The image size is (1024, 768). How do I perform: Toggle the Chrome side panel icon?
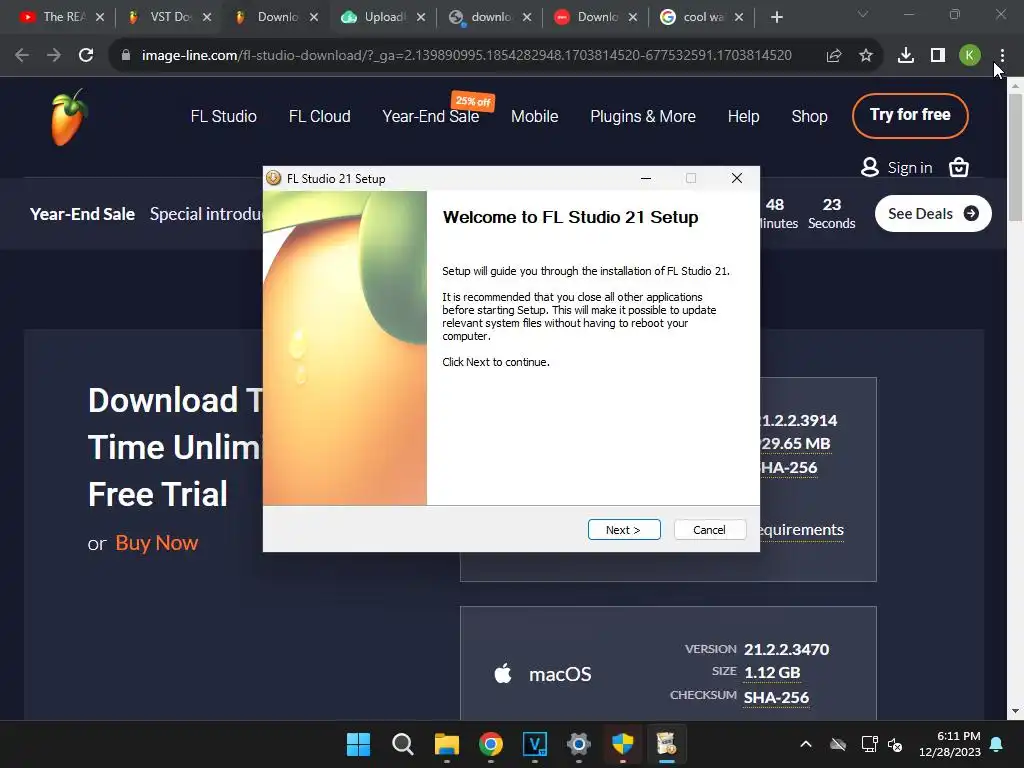[938, 56]
